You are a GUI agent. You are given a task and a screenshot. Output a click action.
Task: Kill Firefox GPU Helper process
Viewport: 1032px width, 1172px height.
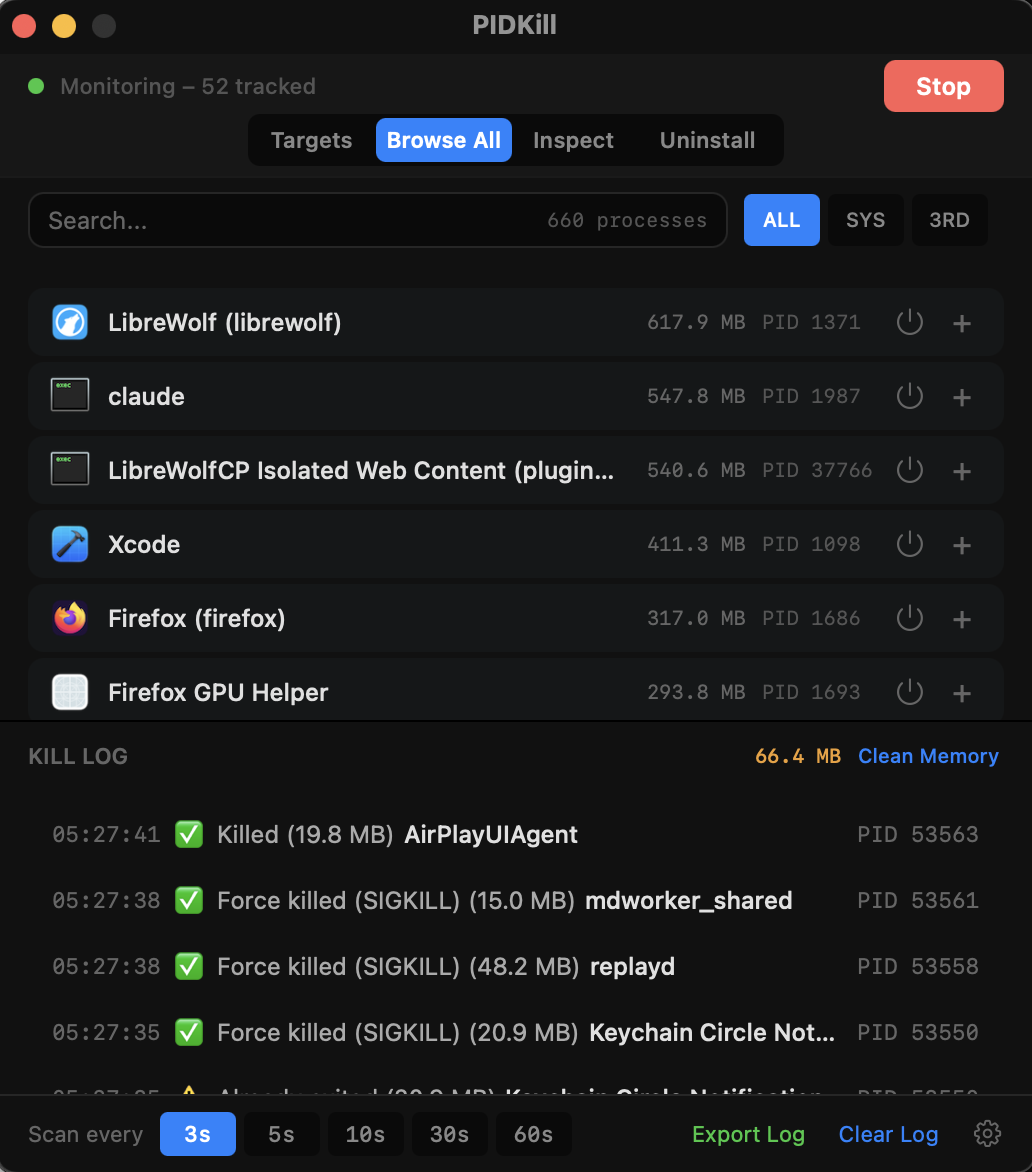909,692
